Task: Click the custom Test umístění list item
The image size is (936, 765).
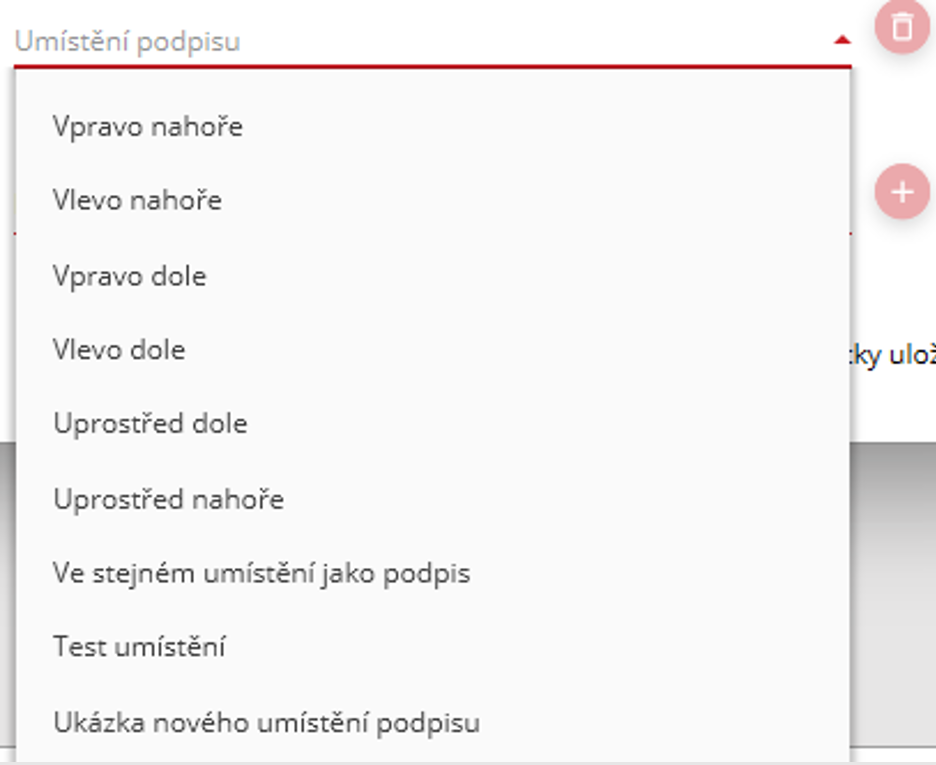Action: tap(139, 647)
